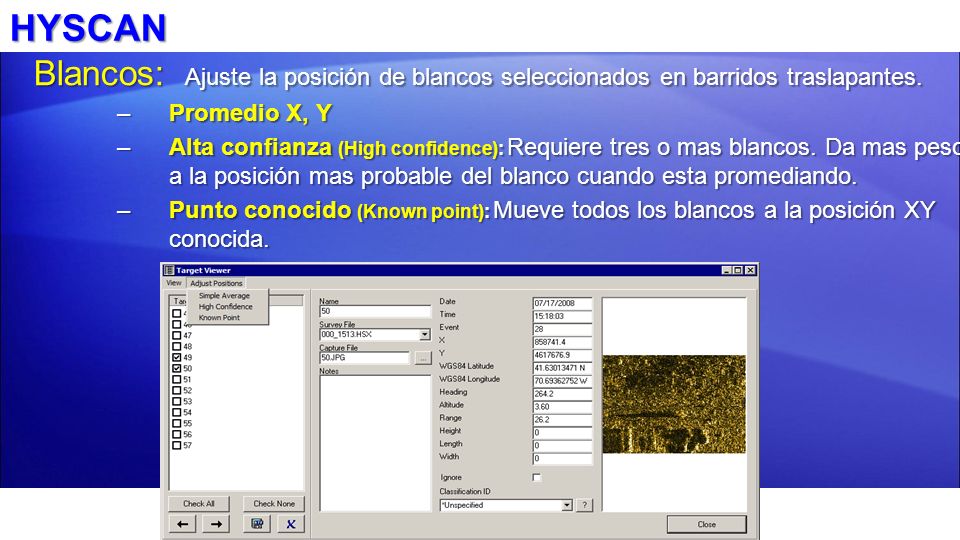This screenshot has width=960, height=540.
Task: Uncheck the box for target 49
Action: pos(176,358)
